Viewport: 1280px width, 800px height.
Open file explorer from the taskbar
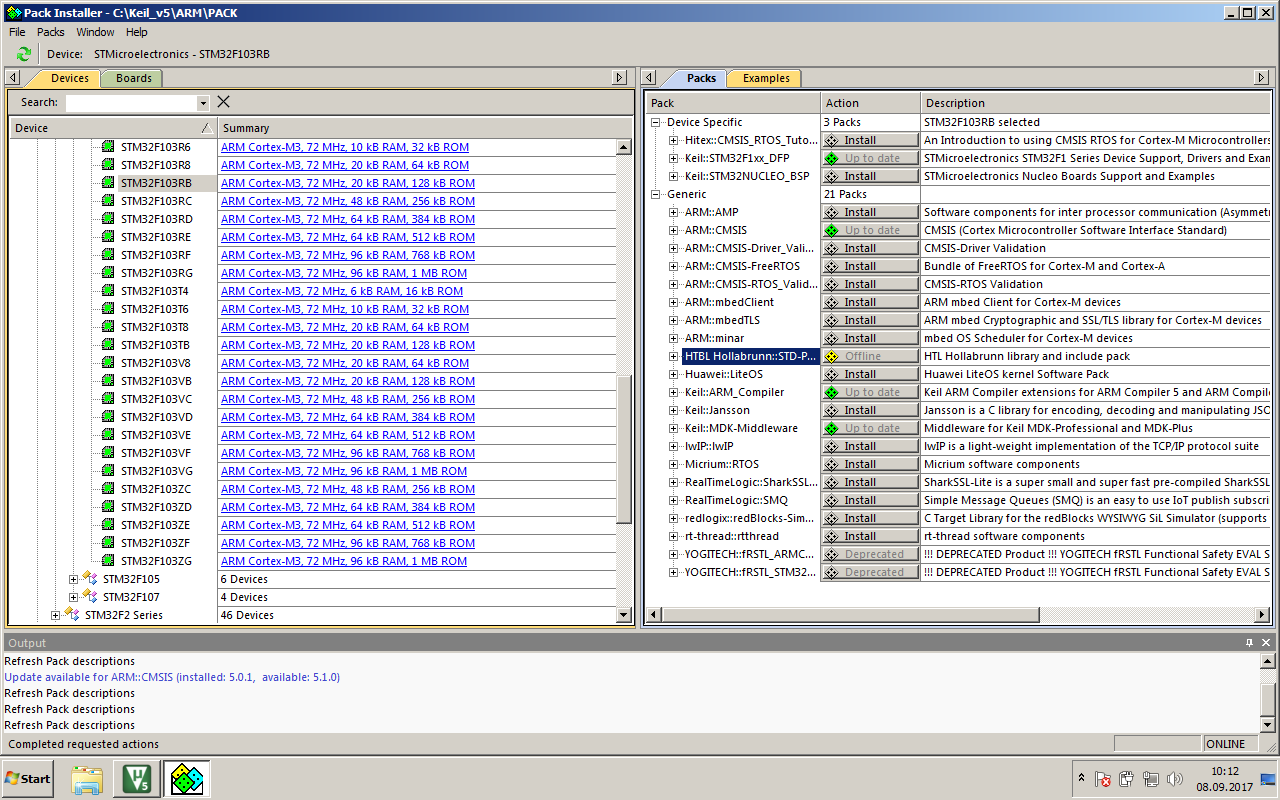coord(87,779)
